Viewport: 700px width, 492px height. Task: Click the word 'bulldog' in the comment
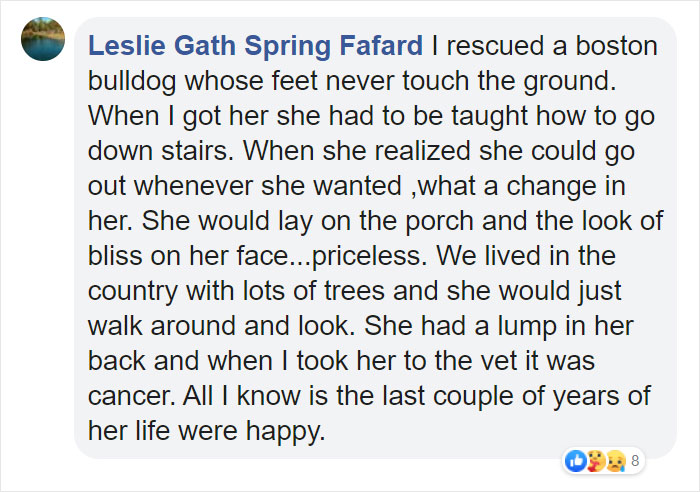pos(132,81)
